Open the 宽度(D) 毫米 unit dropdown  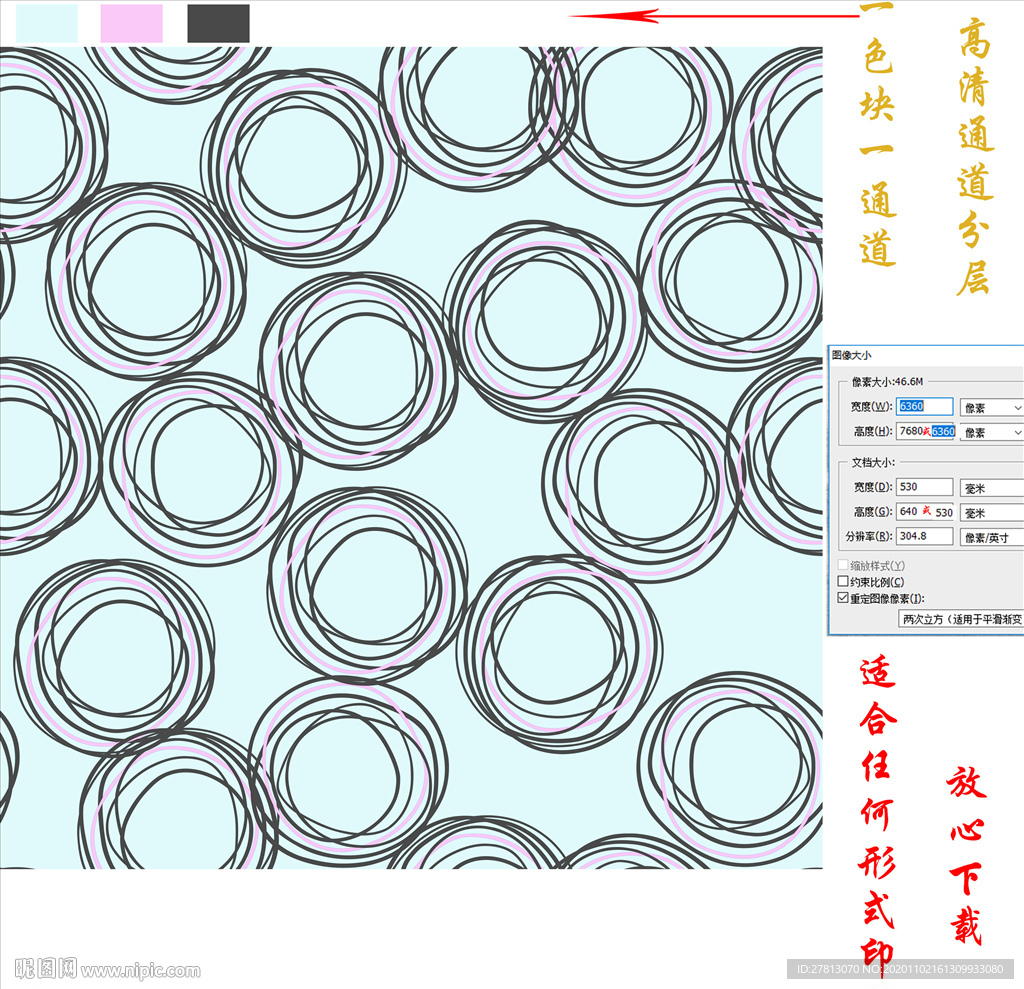click(991, 488)
